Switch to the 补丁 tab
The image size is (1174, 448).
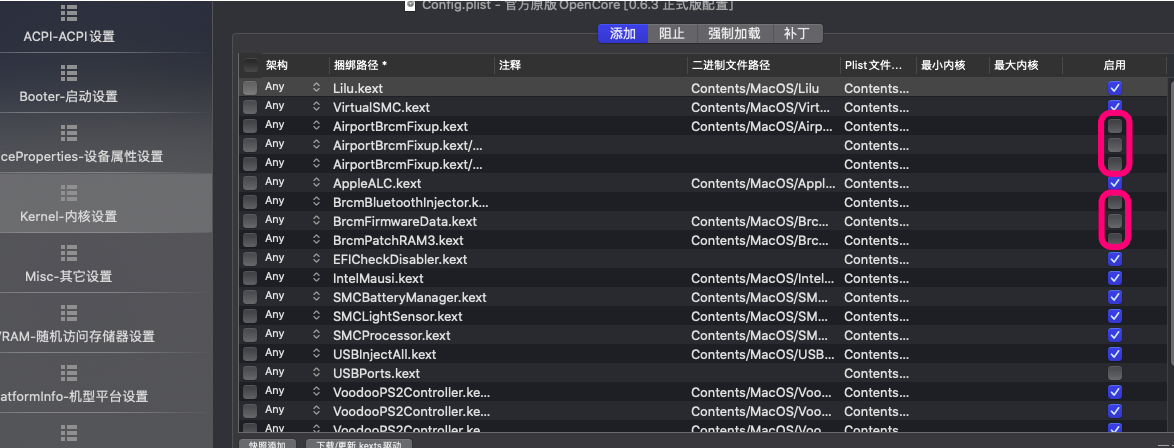pos(797,33)
